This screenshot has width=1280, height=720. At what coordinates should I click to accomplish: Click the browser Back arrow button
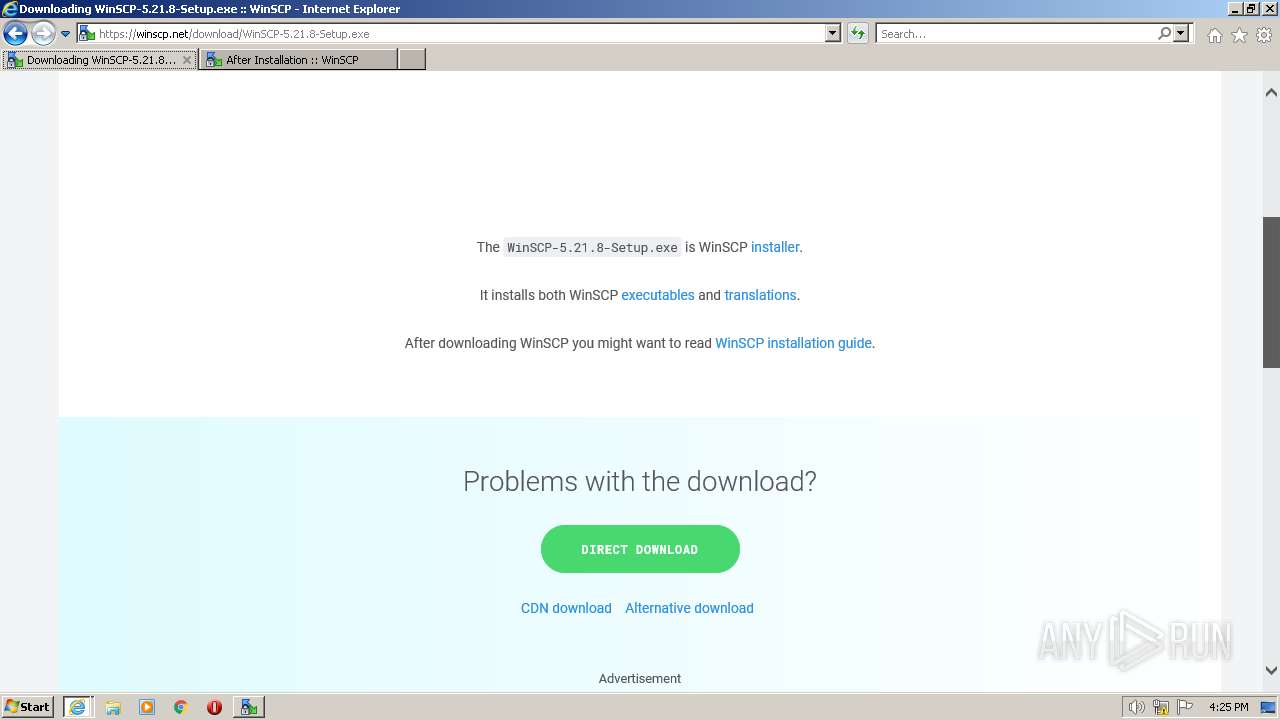point(15,34)
